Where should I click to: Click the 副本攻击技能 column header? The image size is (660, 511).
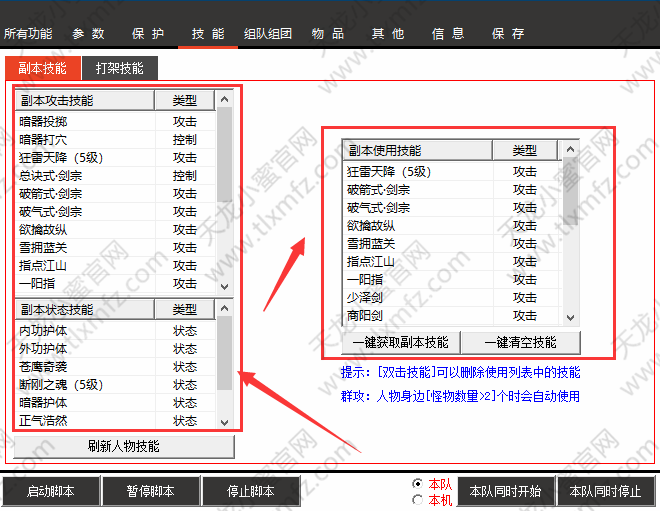point(85,100)
